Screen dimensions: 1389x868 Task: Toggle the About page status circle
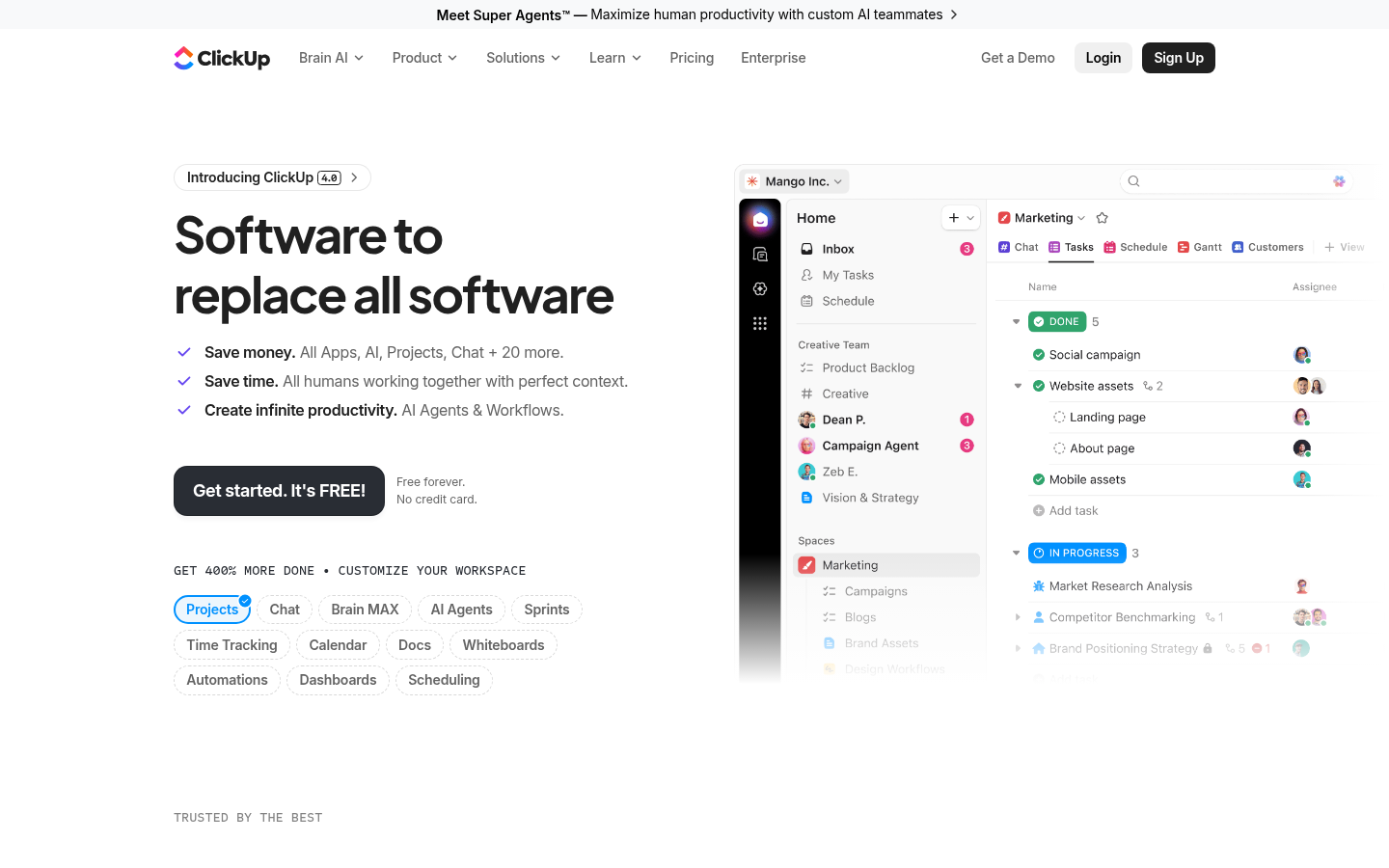pos(1059,448)
